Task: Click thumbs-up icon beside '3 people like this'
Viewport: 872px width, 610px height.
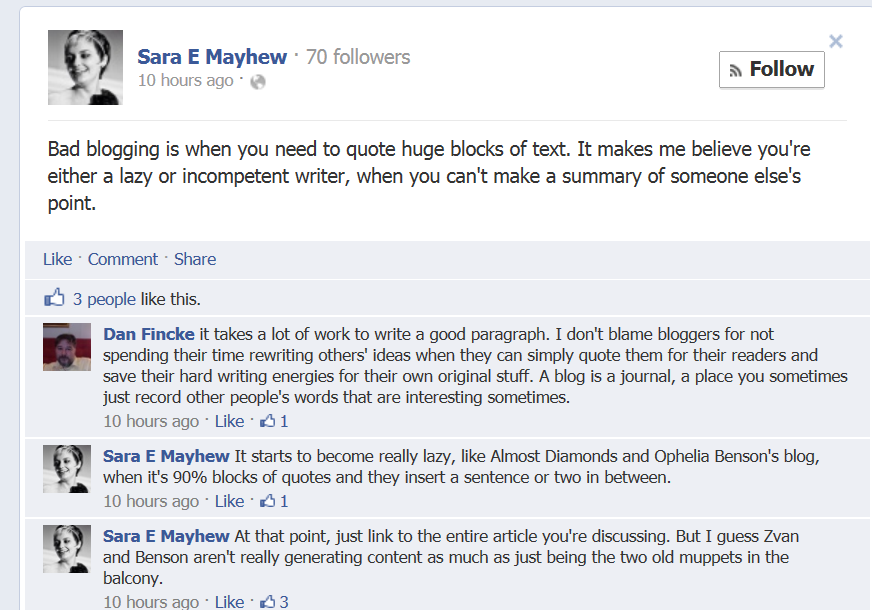Action: click(54, 298)
